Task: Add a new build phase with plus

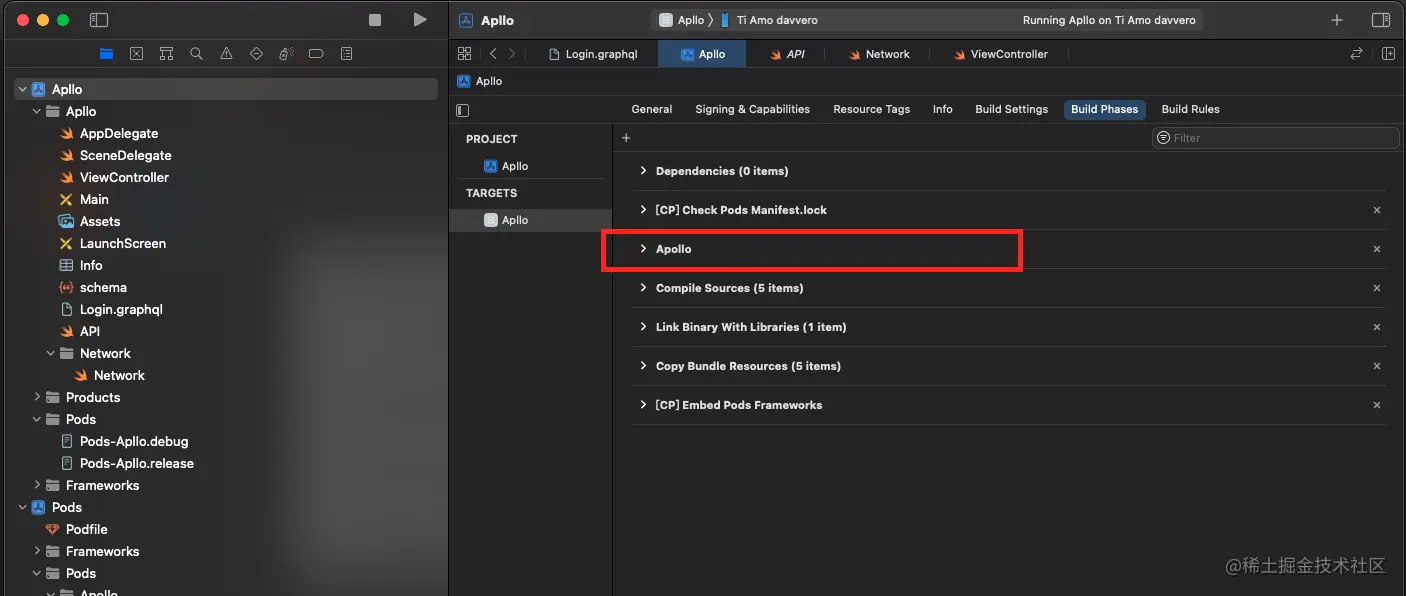Action: (x=626, y=138)
